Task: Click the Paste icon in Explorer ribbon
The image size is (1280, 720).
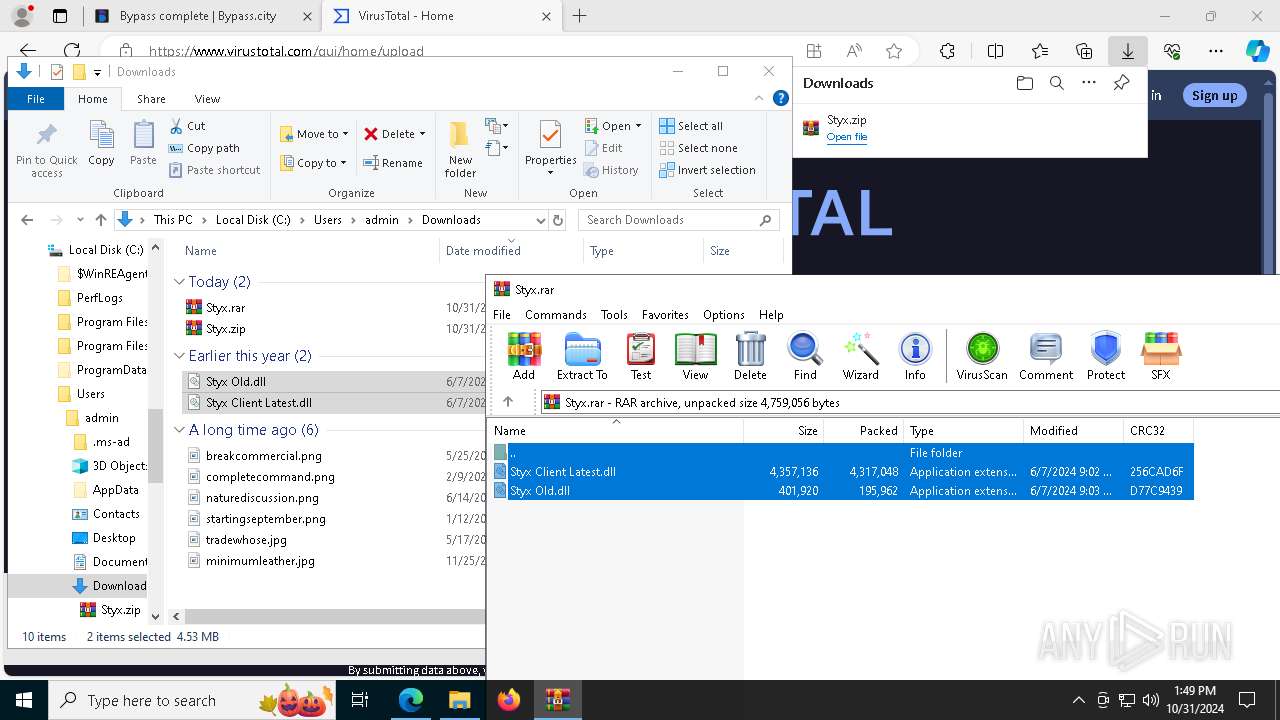Action: pyautogui.click(x=143, y=143)
